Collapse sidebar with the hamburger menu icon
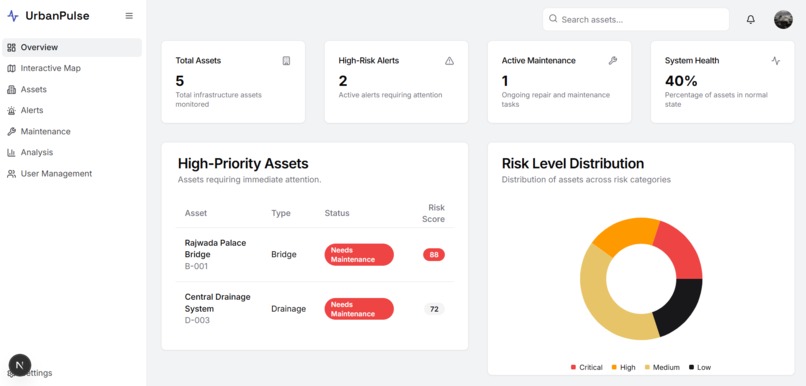Screen dimensions: 806x386 coord(129,16)
